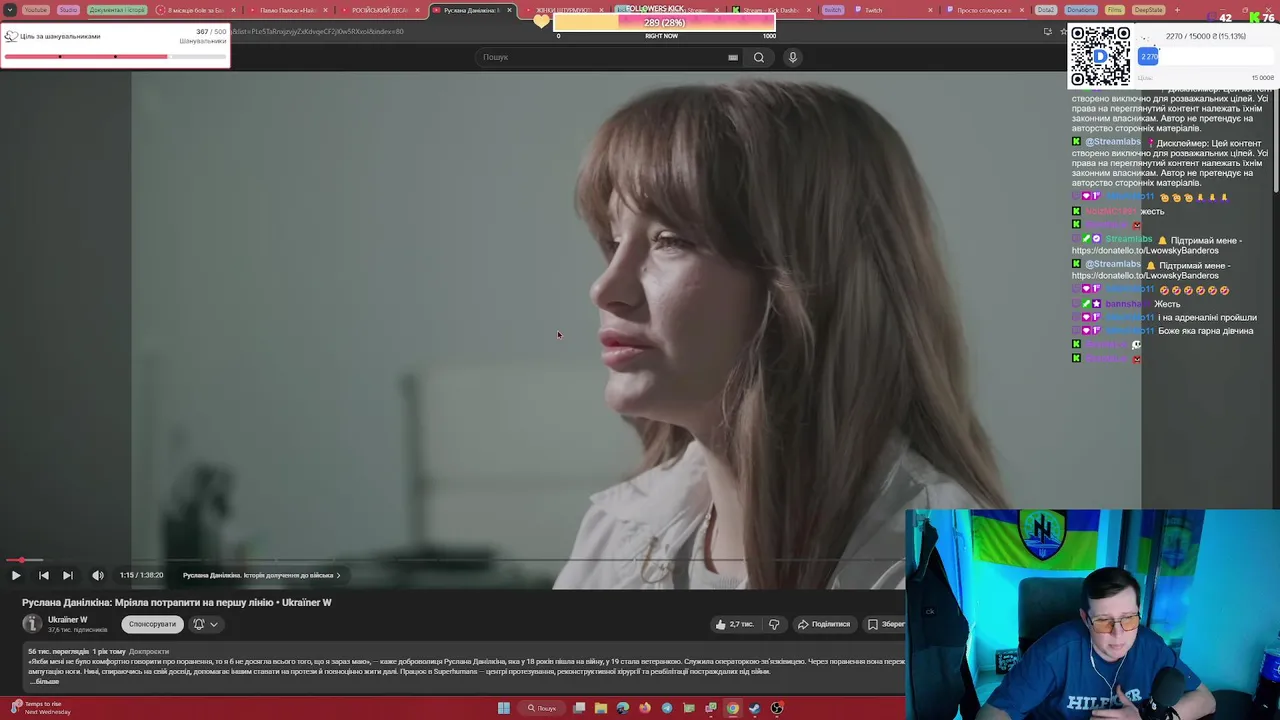The height and width of the screenshot is (720, 1280).
Task: Open the 'Dota2' tab group
Action: pos(1046,10)
